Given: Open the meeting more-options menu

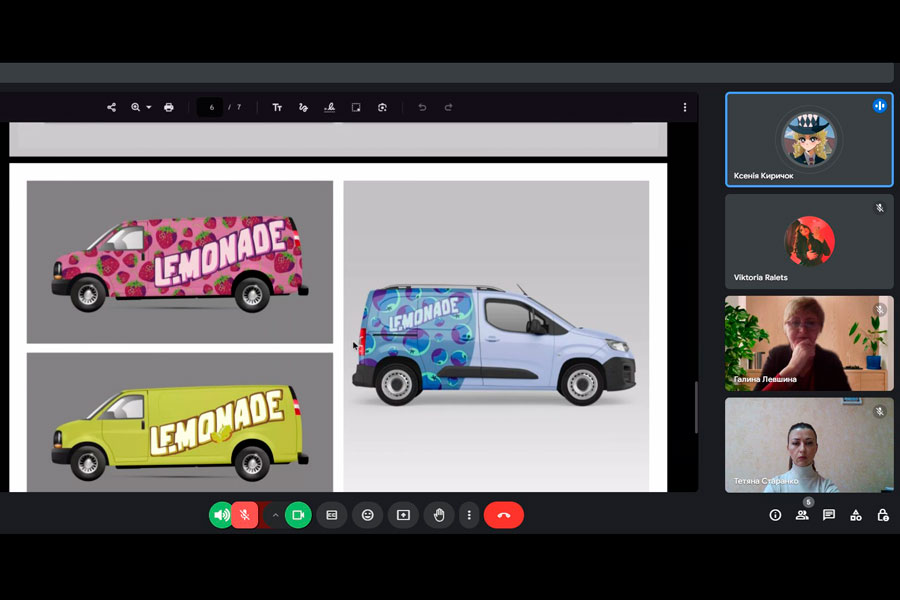Looking at the screenshot, I should click(469, 515).
